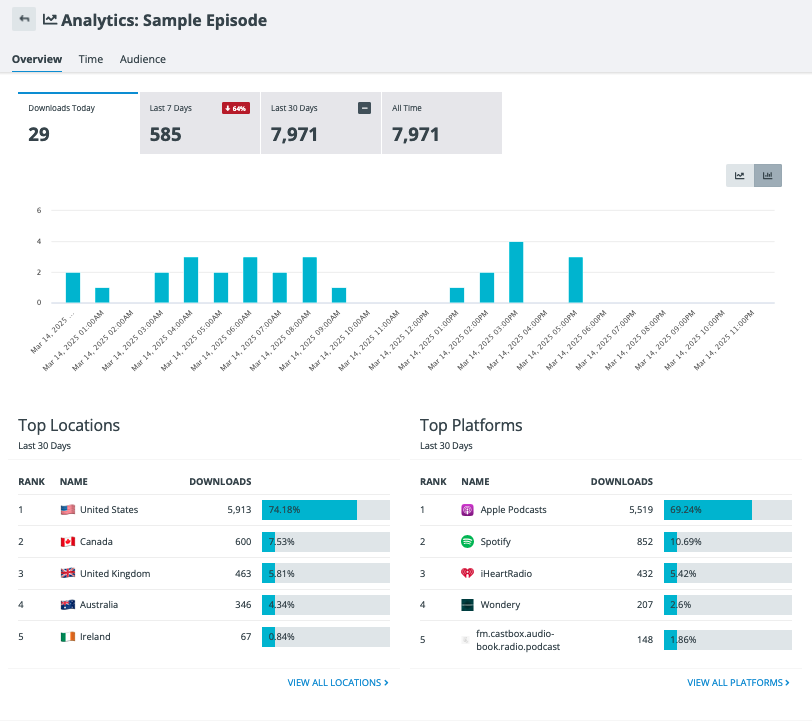
Task: Click the red 64% decrease badge
Action: tap(236, 108)
